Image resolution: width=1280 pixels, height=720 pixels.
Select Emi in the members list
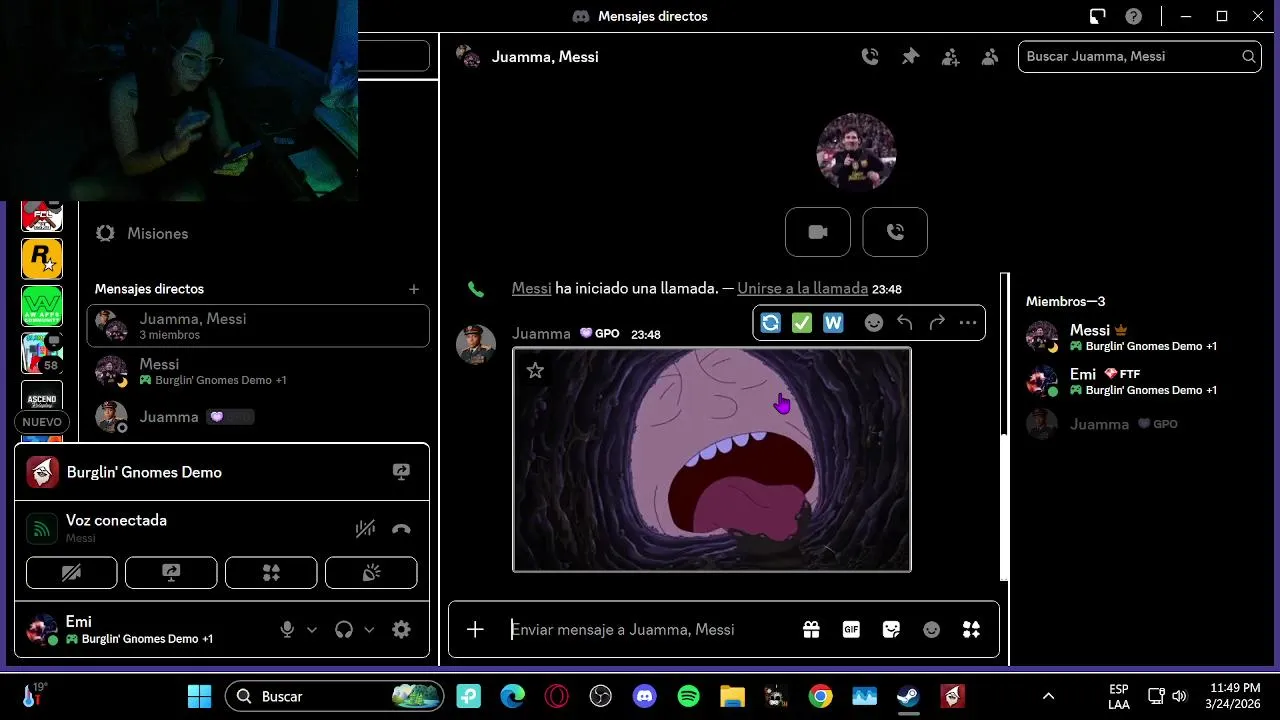(1140, 381)
